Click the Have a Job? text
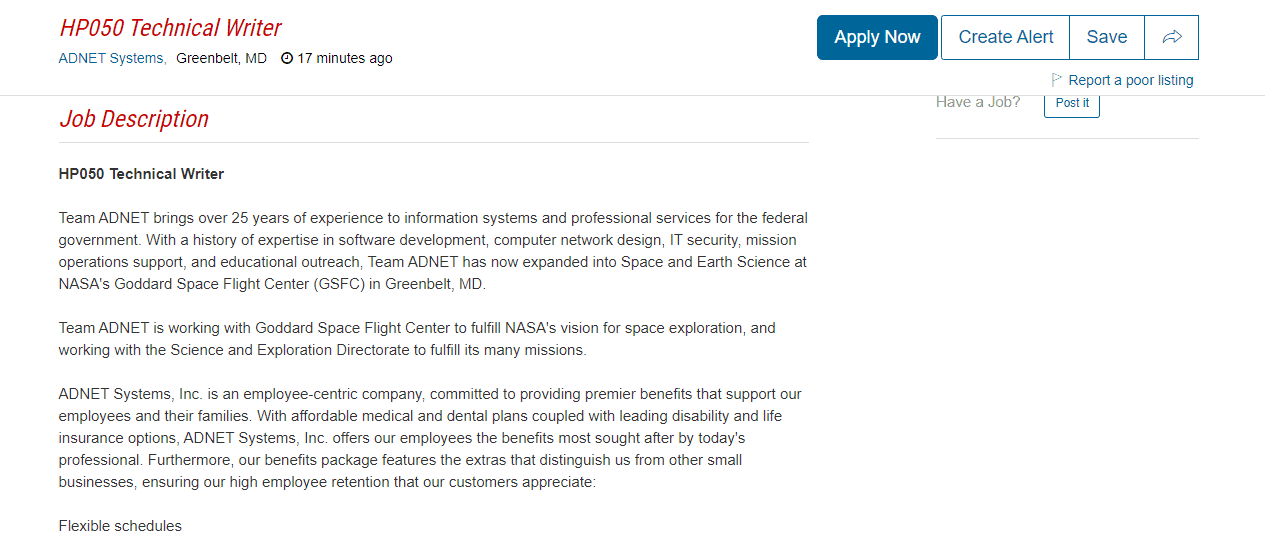1265x536 pixels. point(978,102)
